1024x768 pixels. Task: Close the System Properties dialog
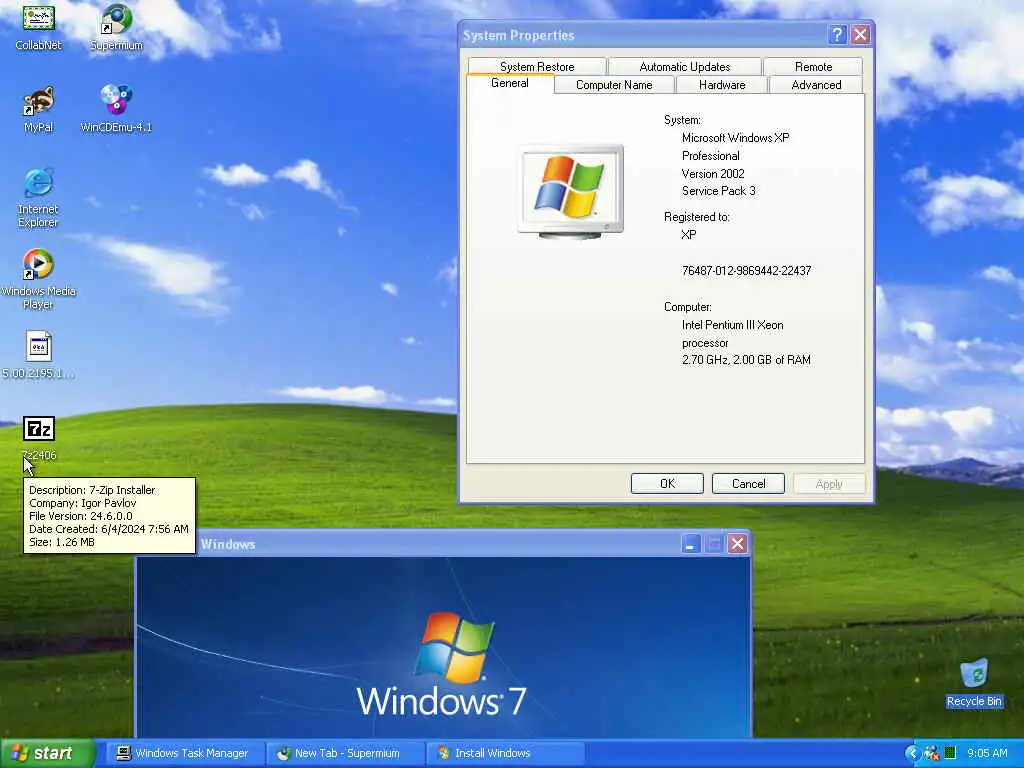tap(860, 35)
